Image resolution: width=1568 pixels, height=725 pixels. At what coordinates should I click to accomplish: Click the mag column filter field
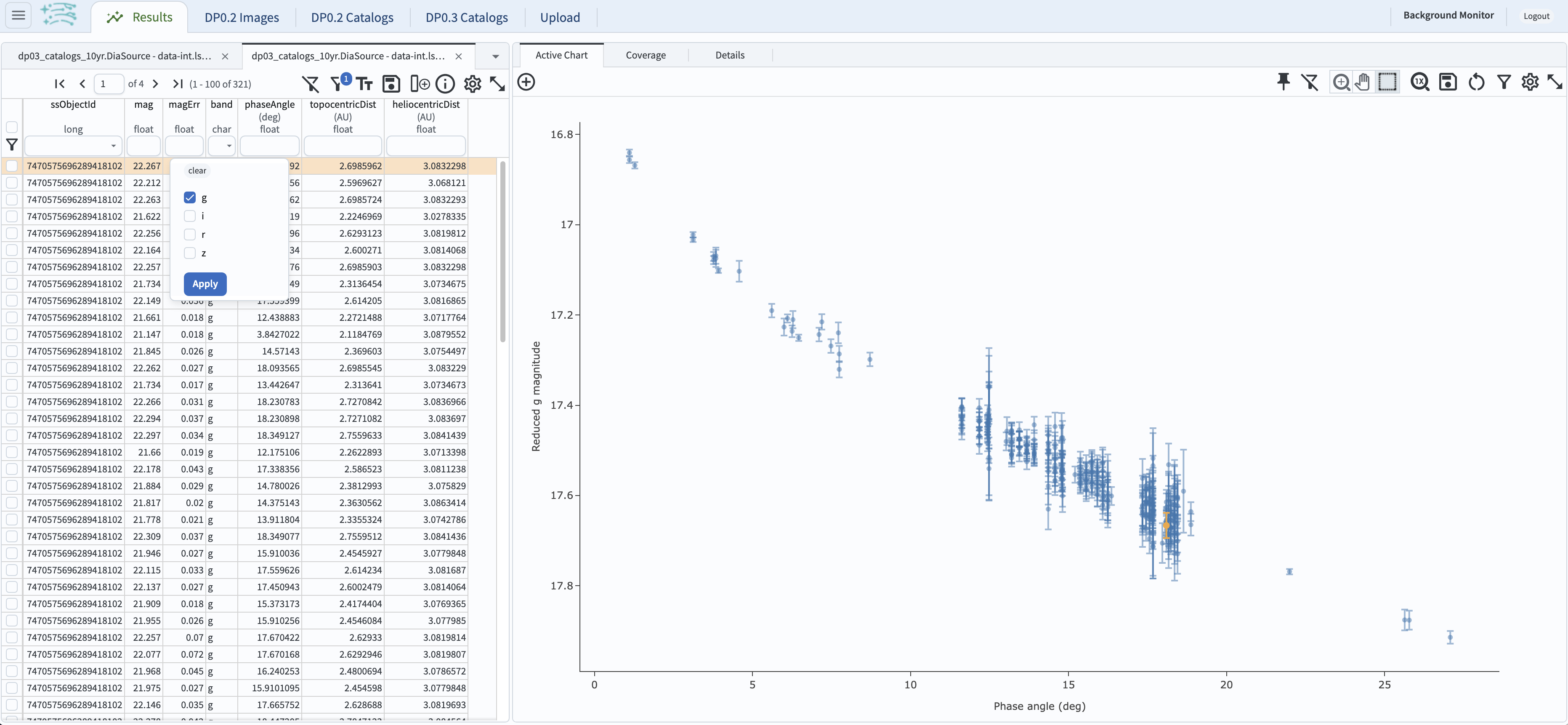tap(144, 146)
